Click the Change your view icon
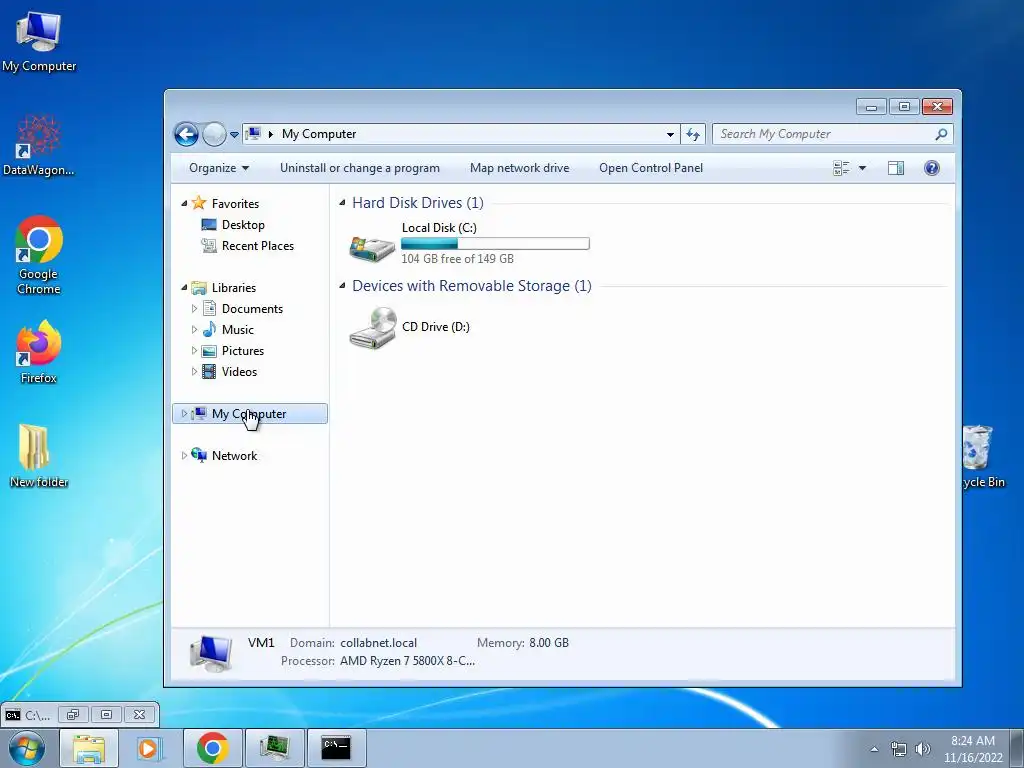1024x768 pixels. [841, 168]
